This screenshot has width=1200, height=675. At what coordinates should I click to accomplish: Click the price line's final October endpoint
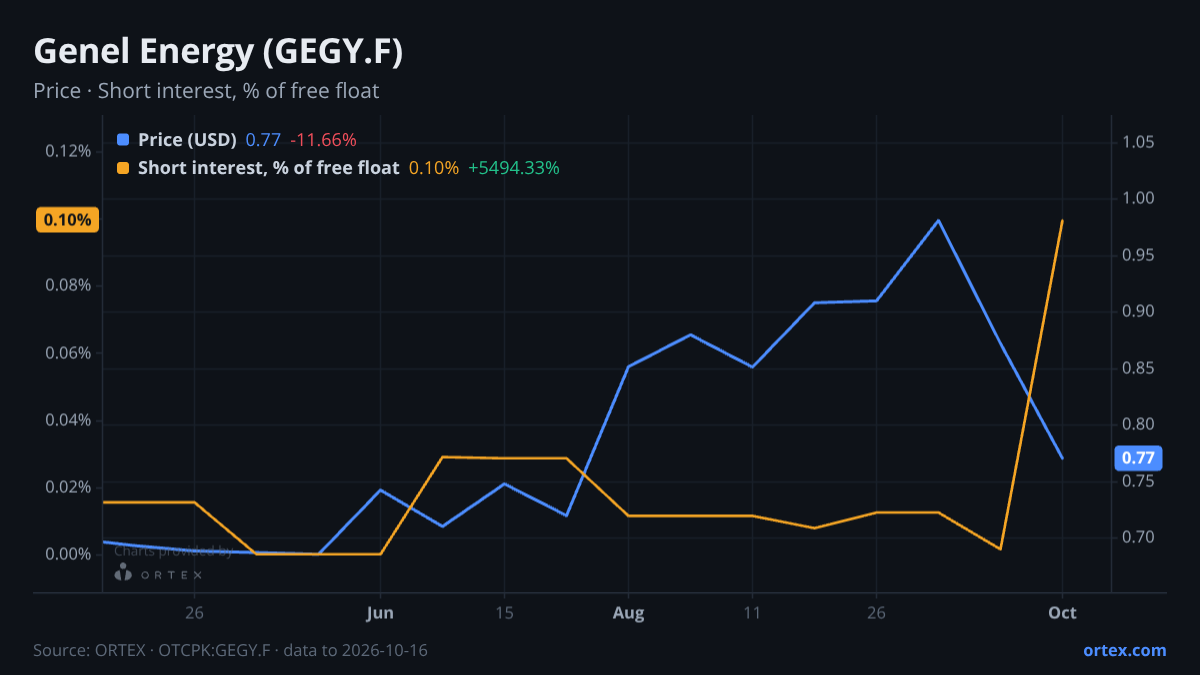[1062, 458]
